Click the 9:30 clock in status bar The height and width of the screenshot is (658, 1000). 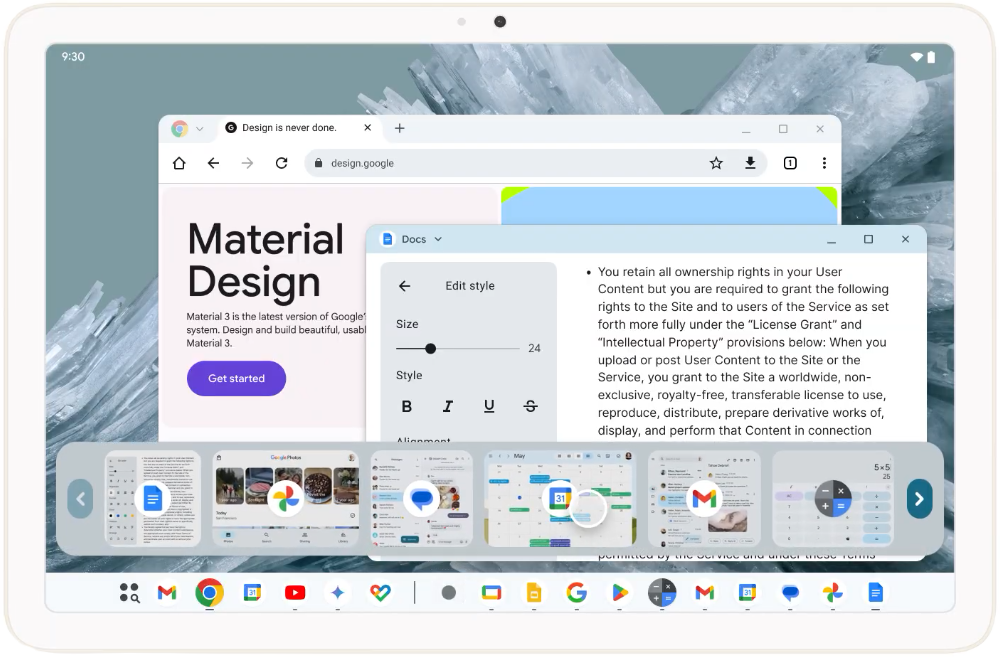point(73,57)
